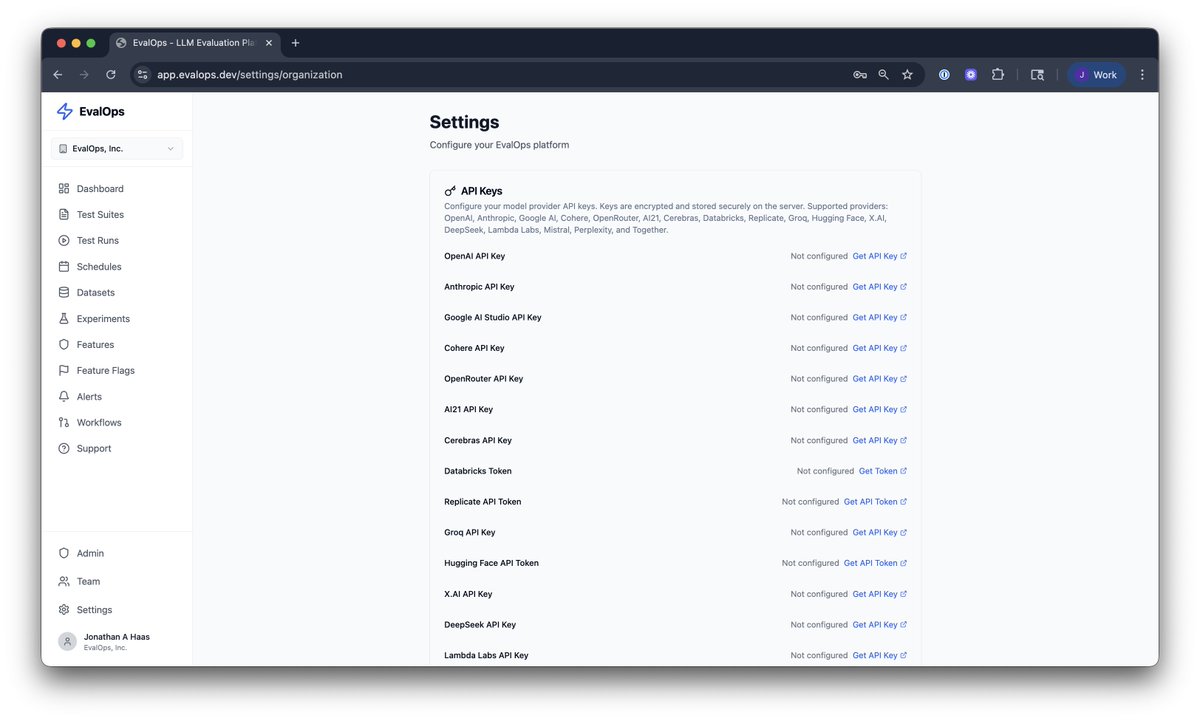Image resolution: width=1200 pixels, height=721 pixels.
Task: Click the password key icon in address bar
Action: point(860,75)
